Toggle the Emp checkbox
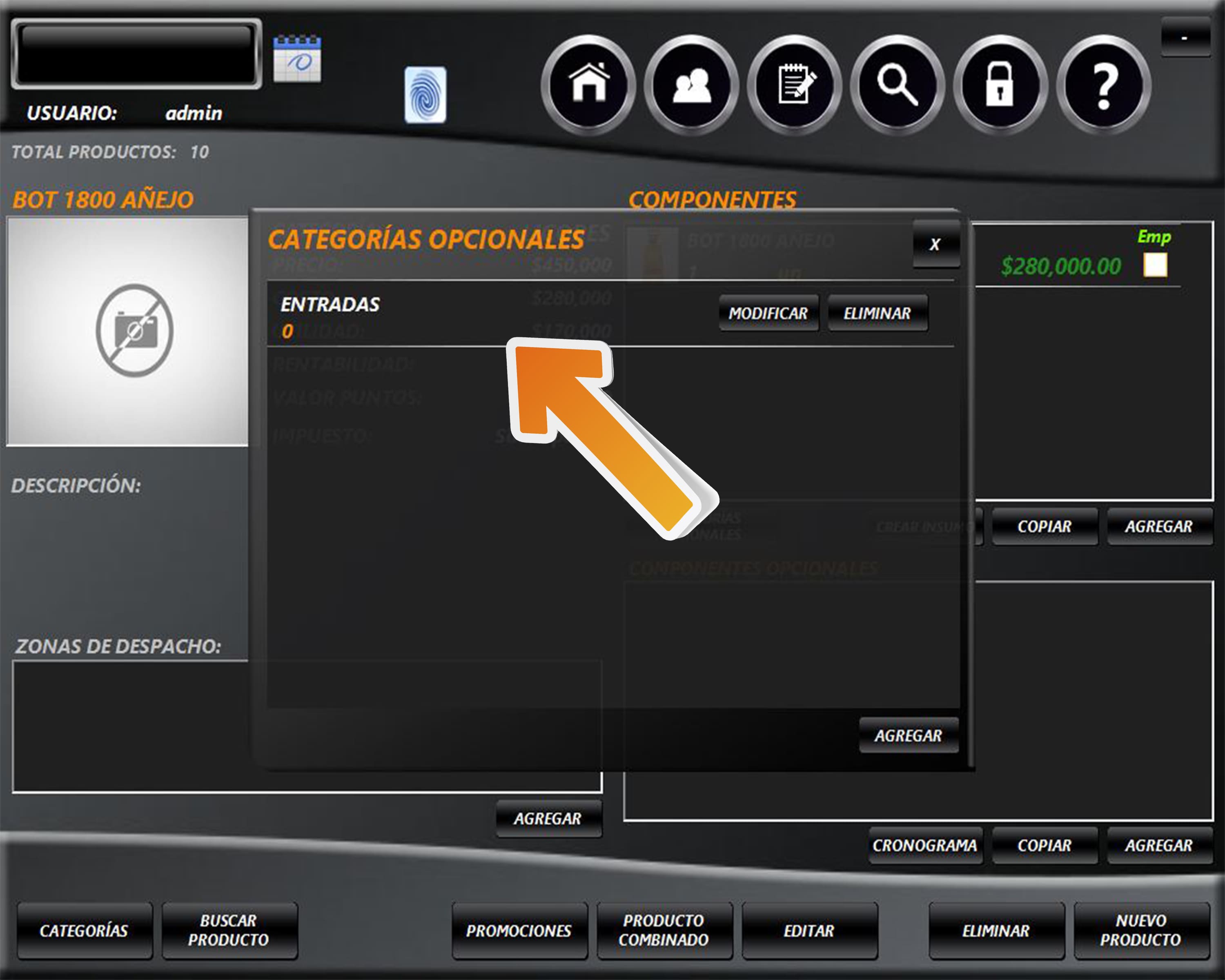 click(1155, 265)
